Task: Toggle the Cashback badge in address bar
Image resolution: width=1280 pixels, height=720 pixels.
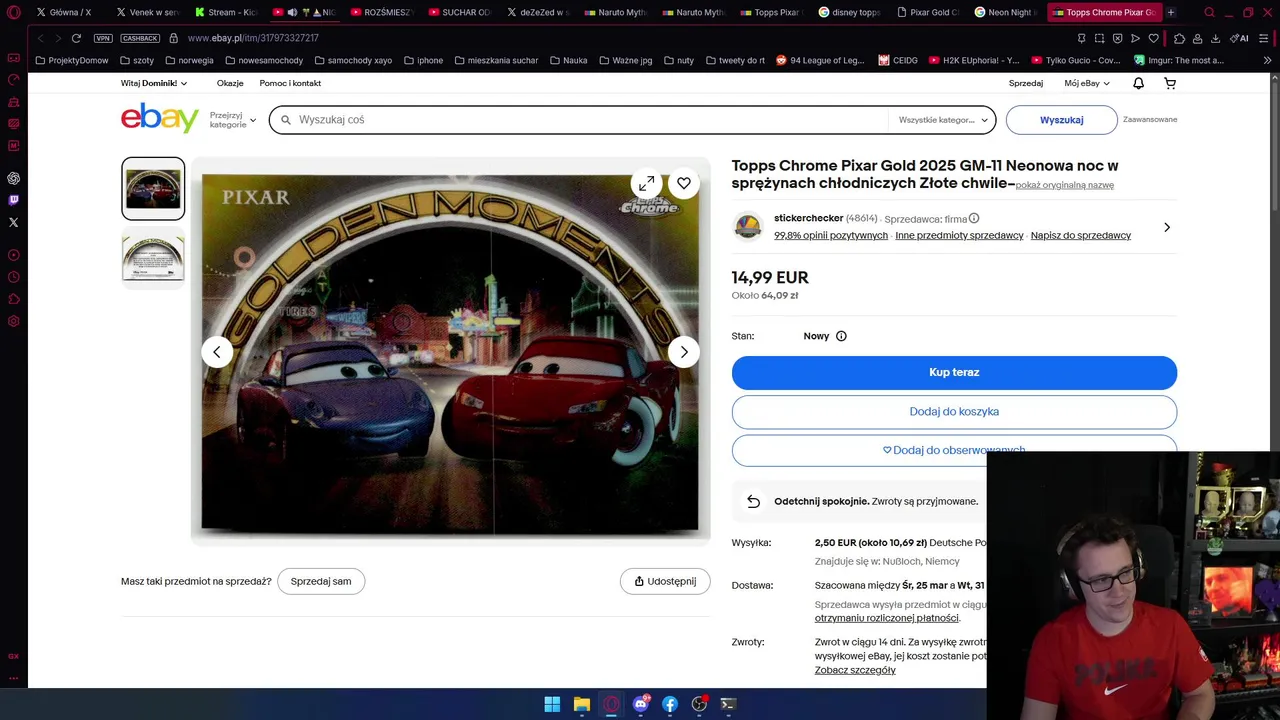Action: [140, 38]
